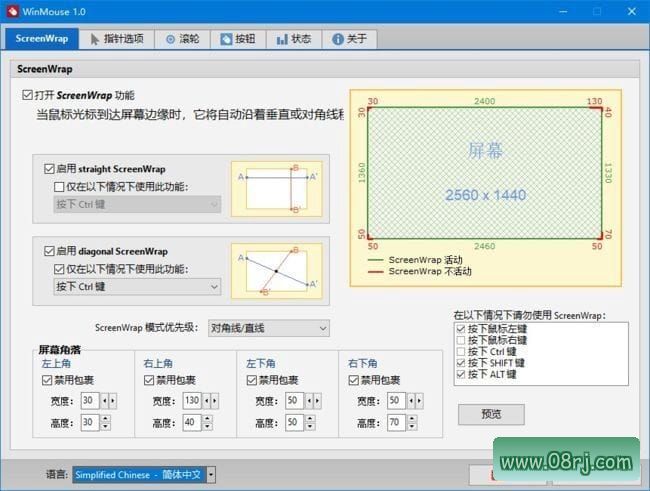
Task: Uncheck 按下鼠标左键 in exclusion list
Action: click(x=461, y=329)
